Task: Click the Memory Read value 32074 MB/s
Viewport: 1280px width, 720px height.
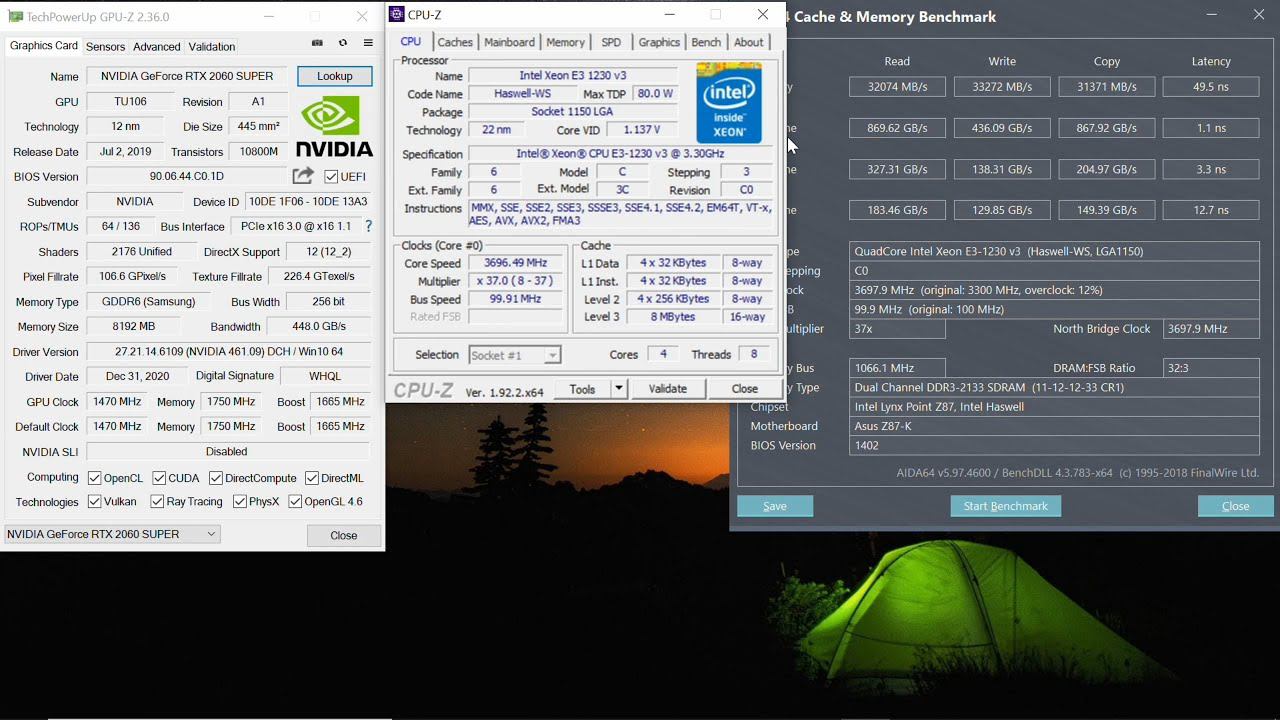Action: [x=897, y=87]
